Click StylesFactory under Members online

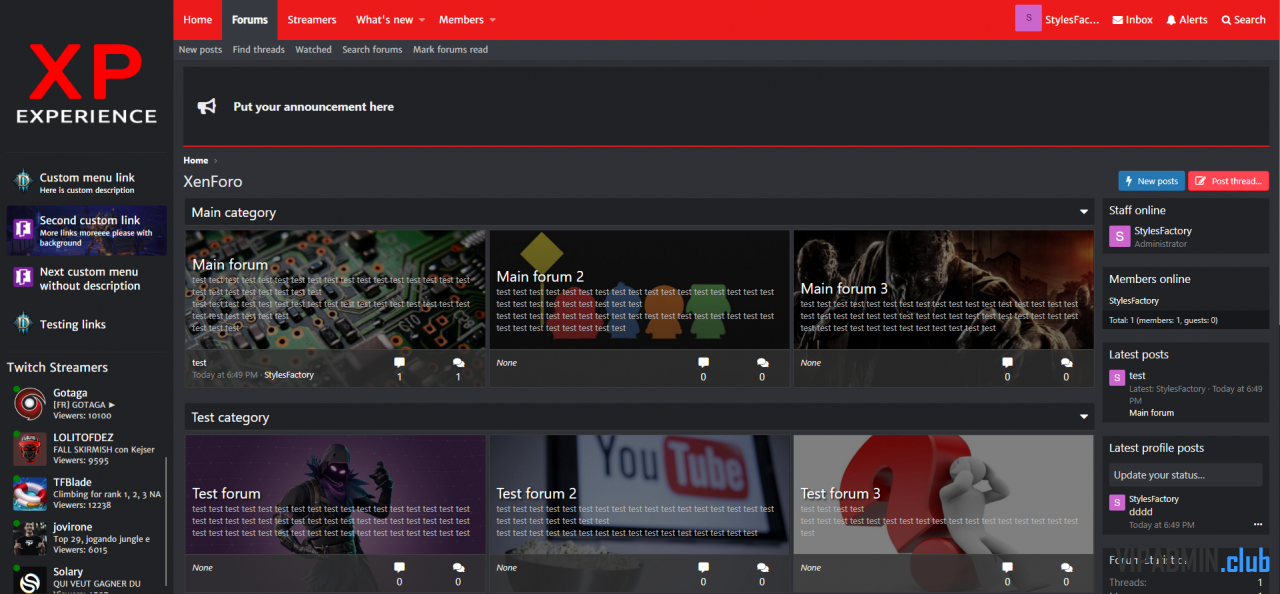coord(1134,300)
